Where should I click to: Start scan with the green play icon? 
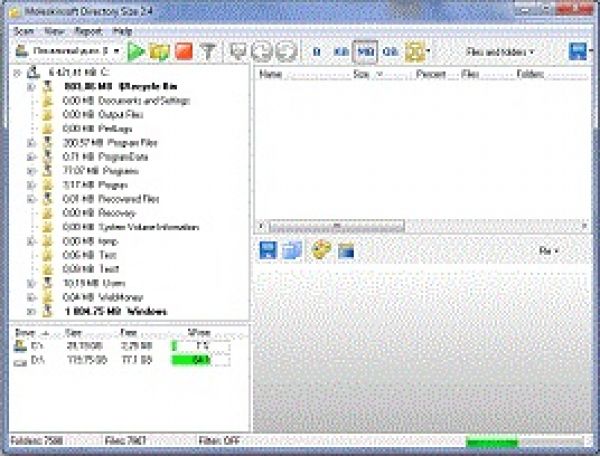(x=135, y=51)
